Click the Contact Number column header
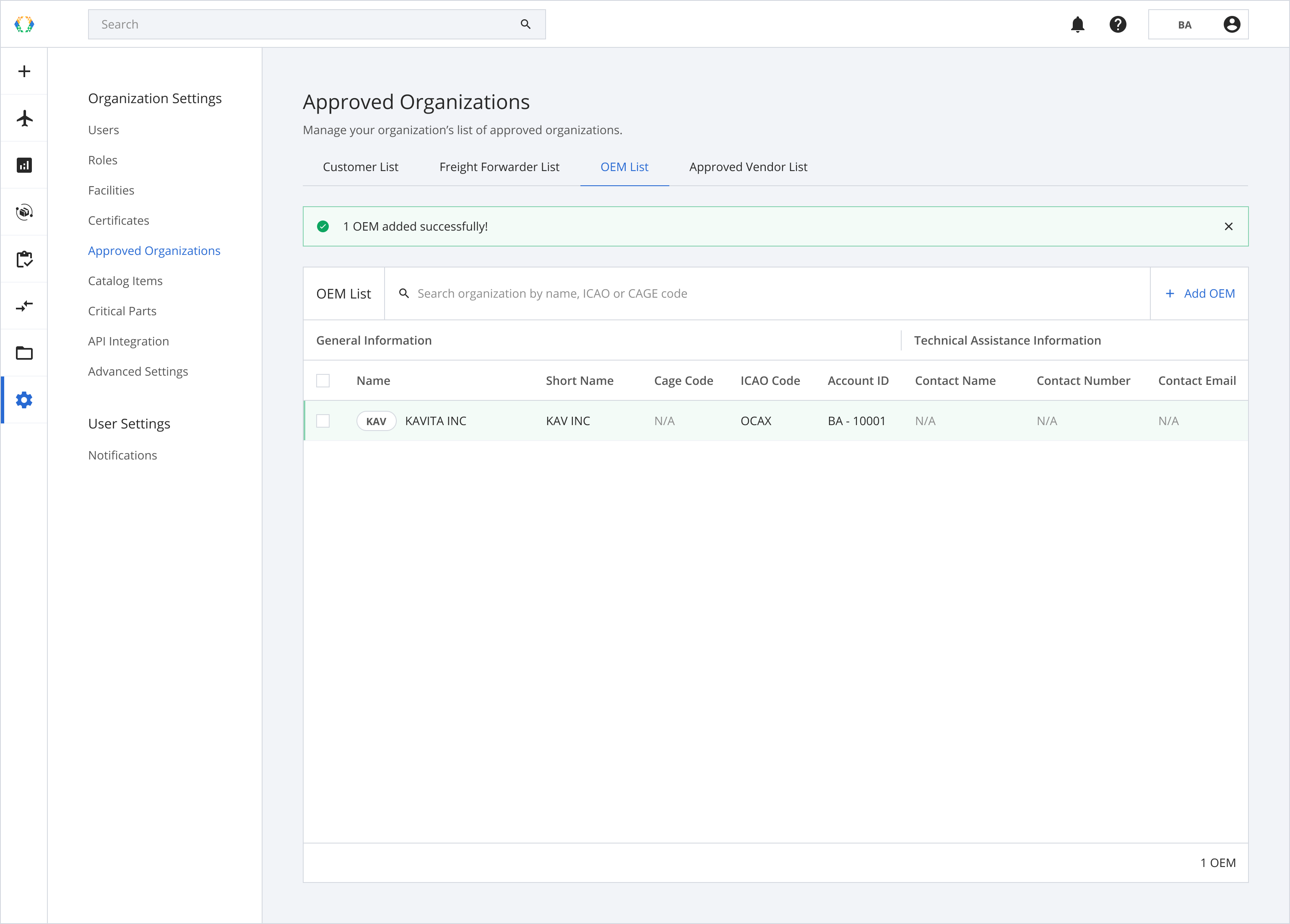1290x924 pixels. pos(1083,380)
